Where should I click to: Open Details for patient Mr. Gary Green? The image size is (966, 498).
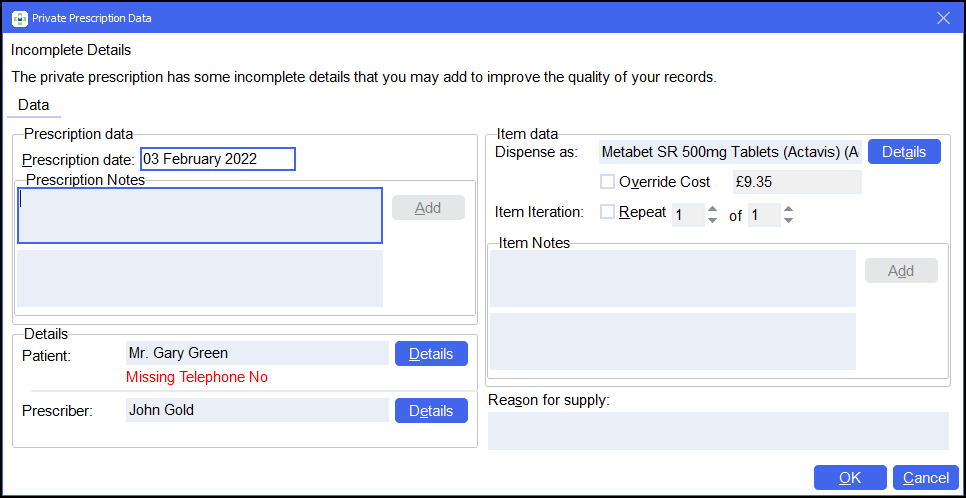click(x=431, y=354)
